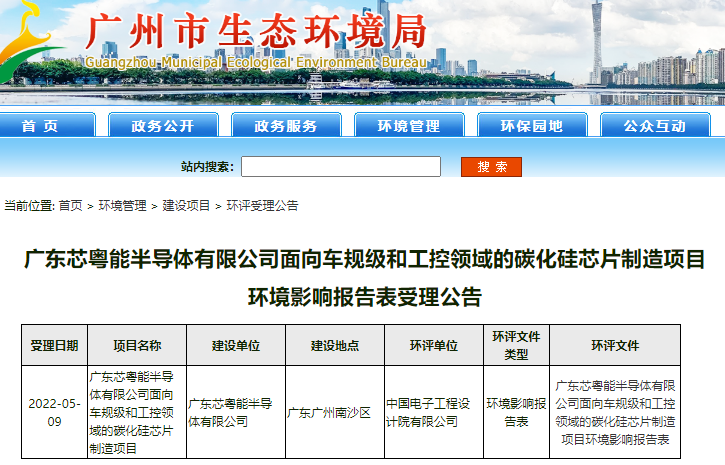Open the 环境影响报告表 document link in table
725x465 pixels.
pos(615,412)
